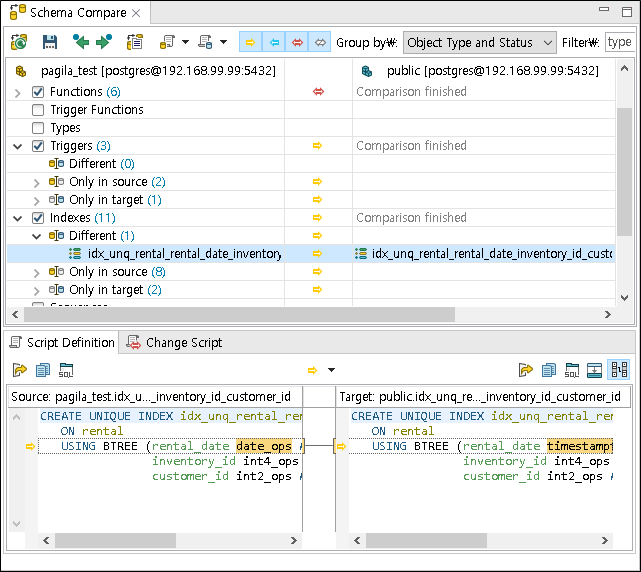Click yellow arrow in Triggers row

click(317, 146)
